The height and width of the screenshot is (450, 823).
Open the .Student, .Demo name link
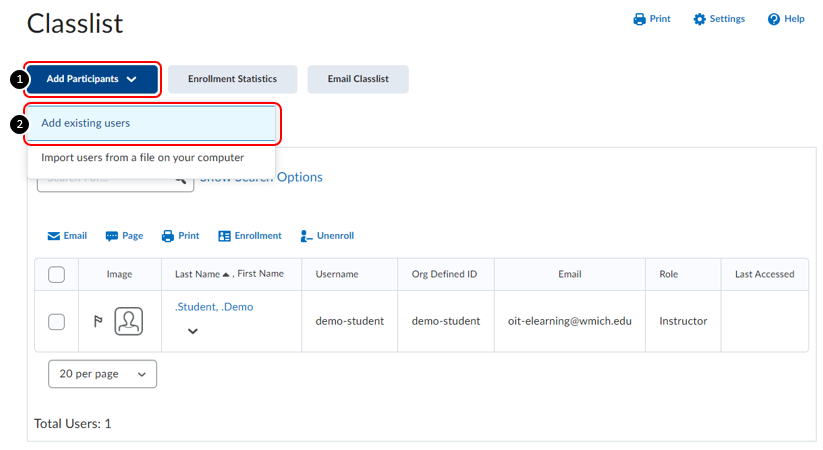[x=214, y=307]
